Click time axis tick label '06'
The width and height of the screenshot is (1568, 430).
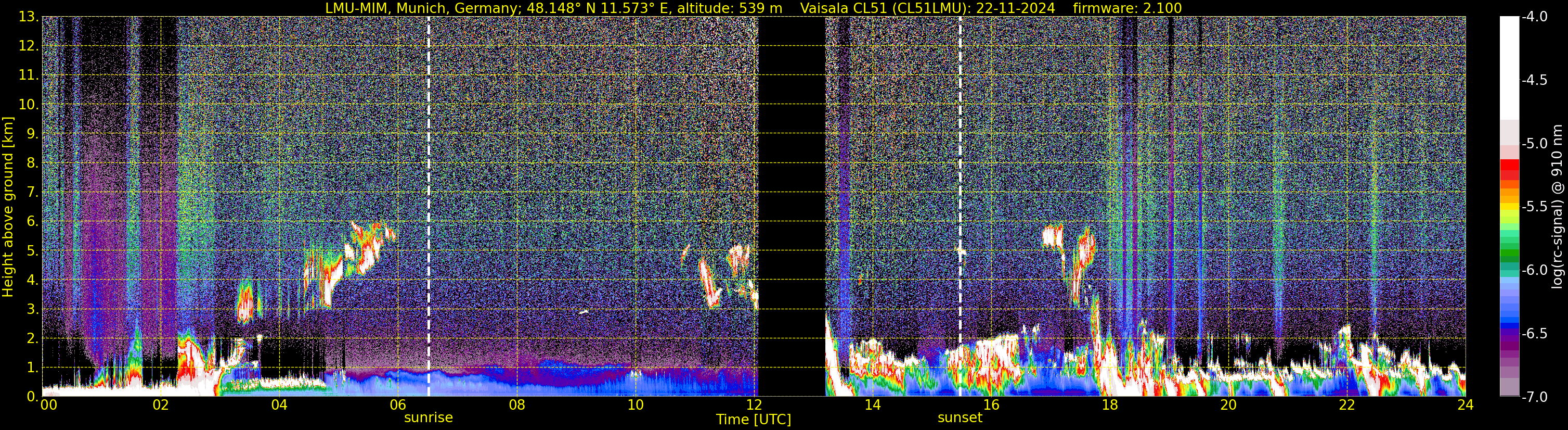click(x=397, y=406)
